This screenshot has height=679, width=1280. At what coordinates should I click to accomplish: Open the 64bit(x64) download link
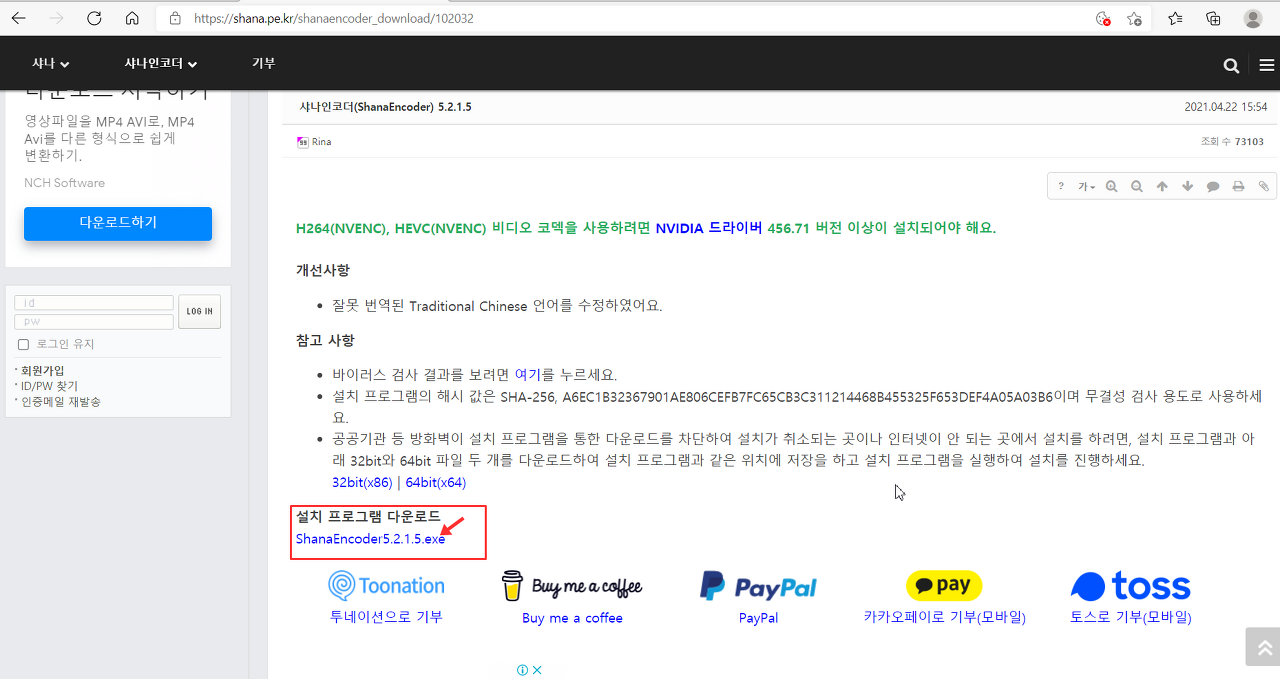[436, 482]
